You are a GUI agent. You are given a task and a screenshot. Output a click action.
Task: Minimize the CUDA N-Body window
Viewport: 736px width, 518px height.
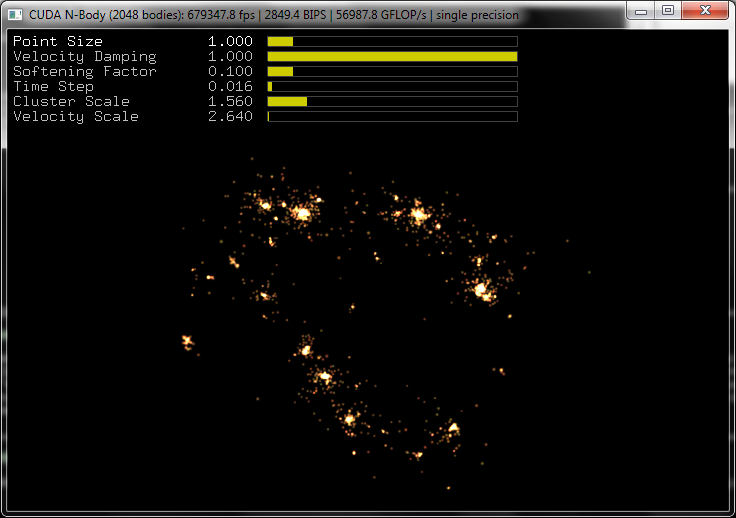coord(641,11)
